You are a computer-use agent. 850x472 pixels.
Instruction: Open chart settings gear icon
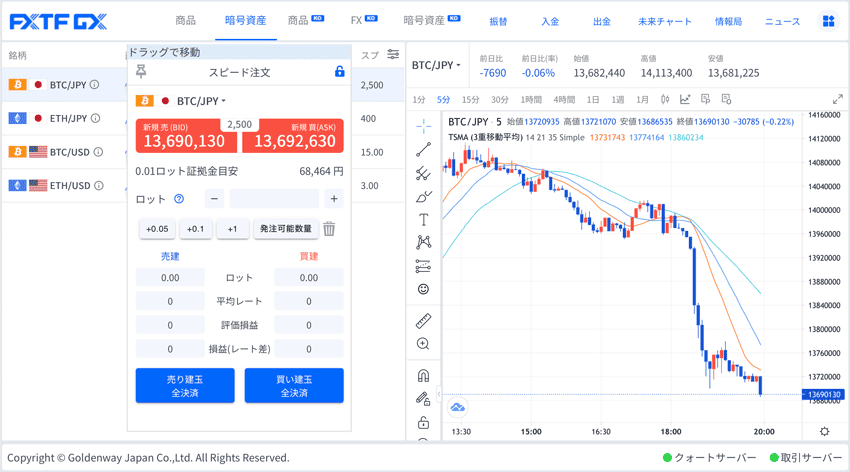click(825, 431)
